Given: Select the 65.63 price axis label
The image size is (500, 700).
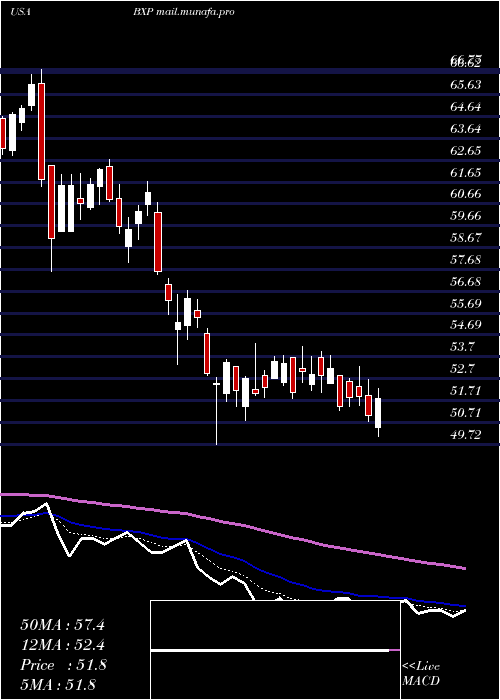Looking at the screenshot, I should (466, 84).
